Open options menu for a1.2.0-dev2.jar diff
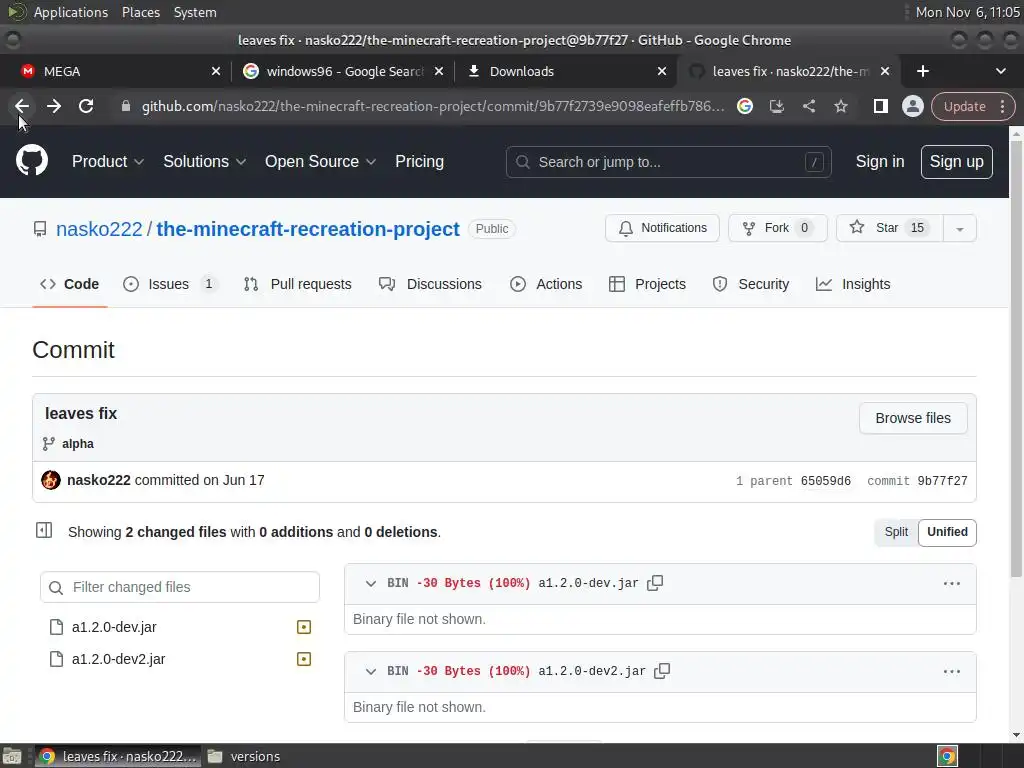Image resolution: width=1024 pixels, height=768 pixels. 952,672
